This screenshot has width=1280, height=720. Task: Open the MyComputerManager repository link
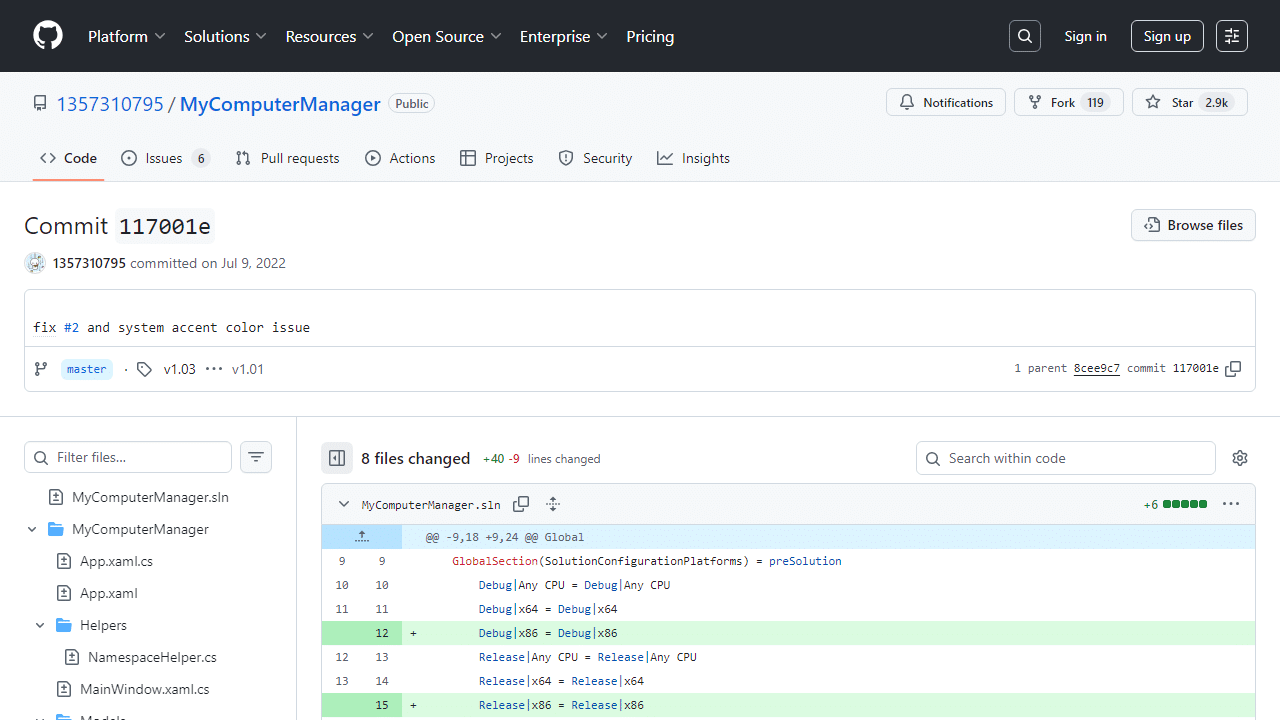tap(280, 104)
